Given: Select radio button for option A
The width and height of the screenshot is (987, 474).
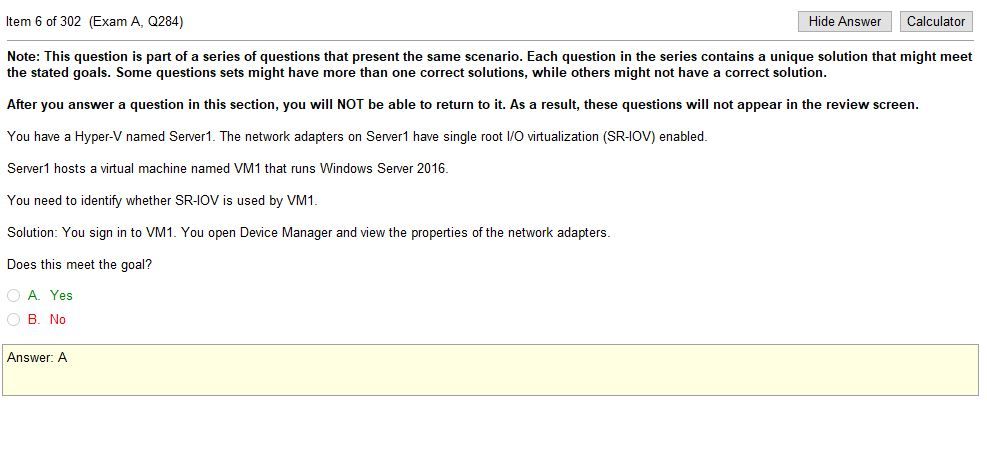Looking at the screenshot, I should (13, 296).
